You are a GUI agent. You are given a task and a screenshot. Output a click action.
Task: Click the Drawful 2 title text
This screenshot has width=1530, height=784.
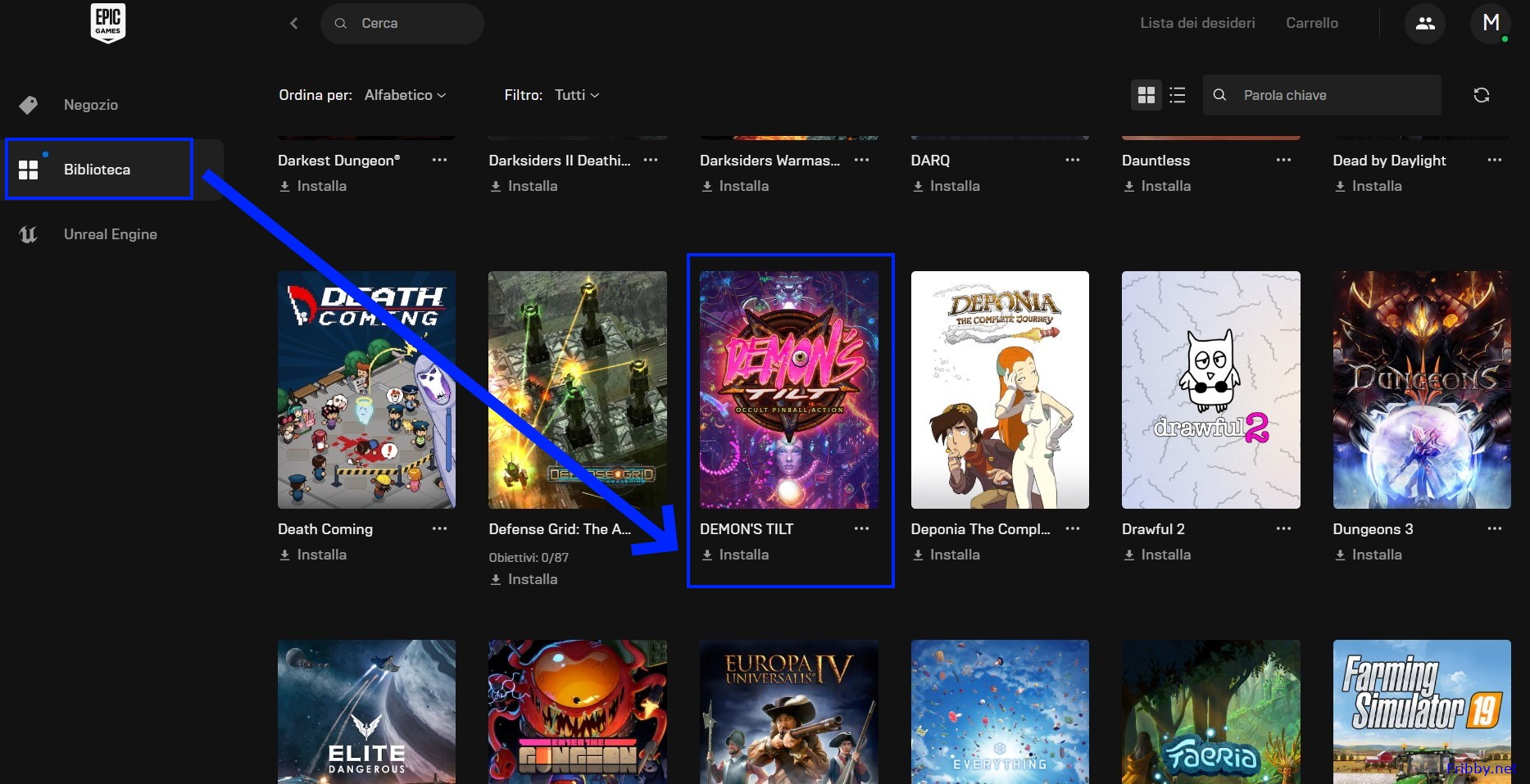(x=1153, y=529)
